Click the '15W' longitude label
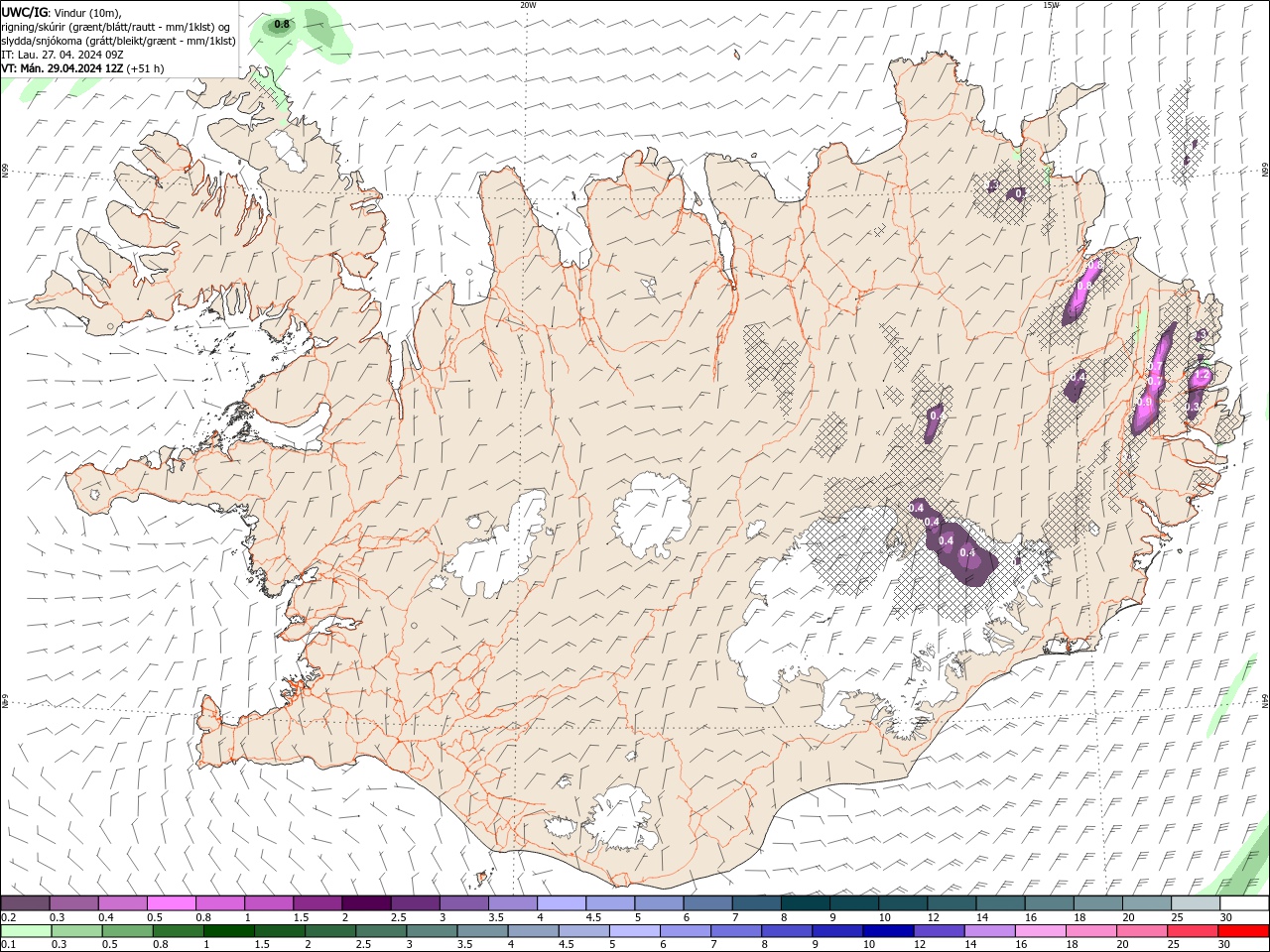 [1051, 5]
